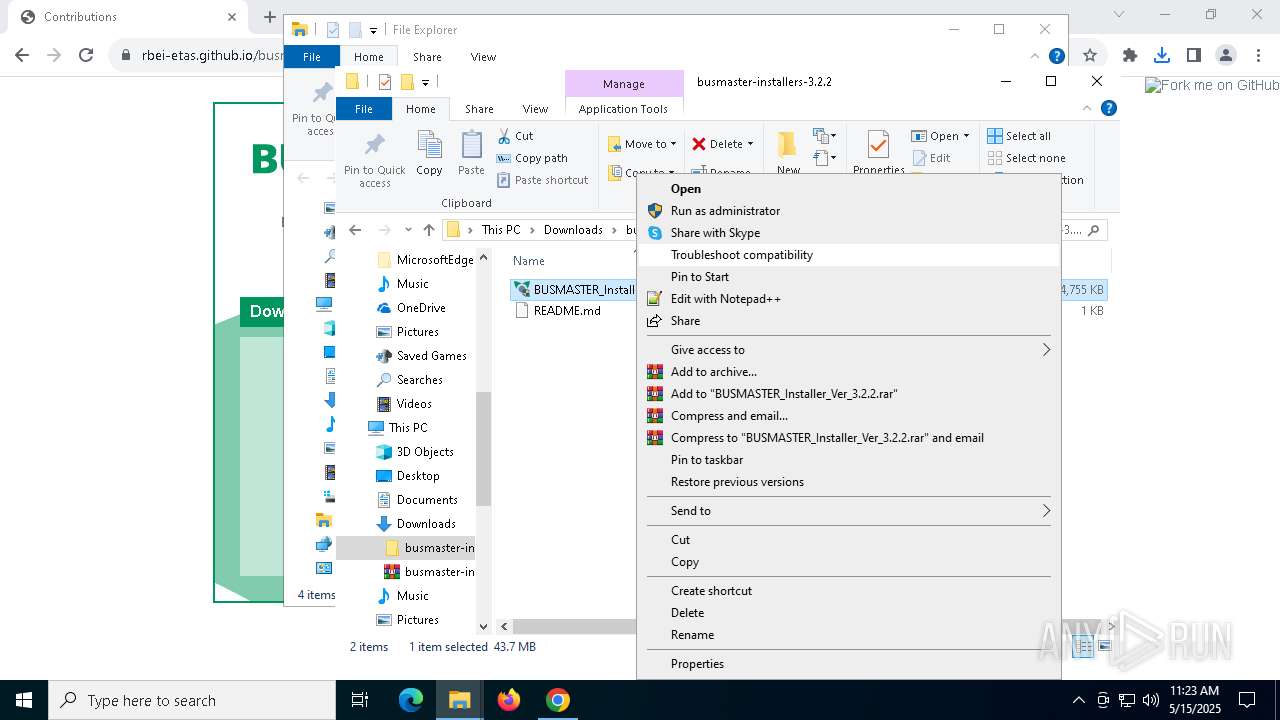
Task: Click Paste shortcut in ribbon
Action: [x=543, y=180]
